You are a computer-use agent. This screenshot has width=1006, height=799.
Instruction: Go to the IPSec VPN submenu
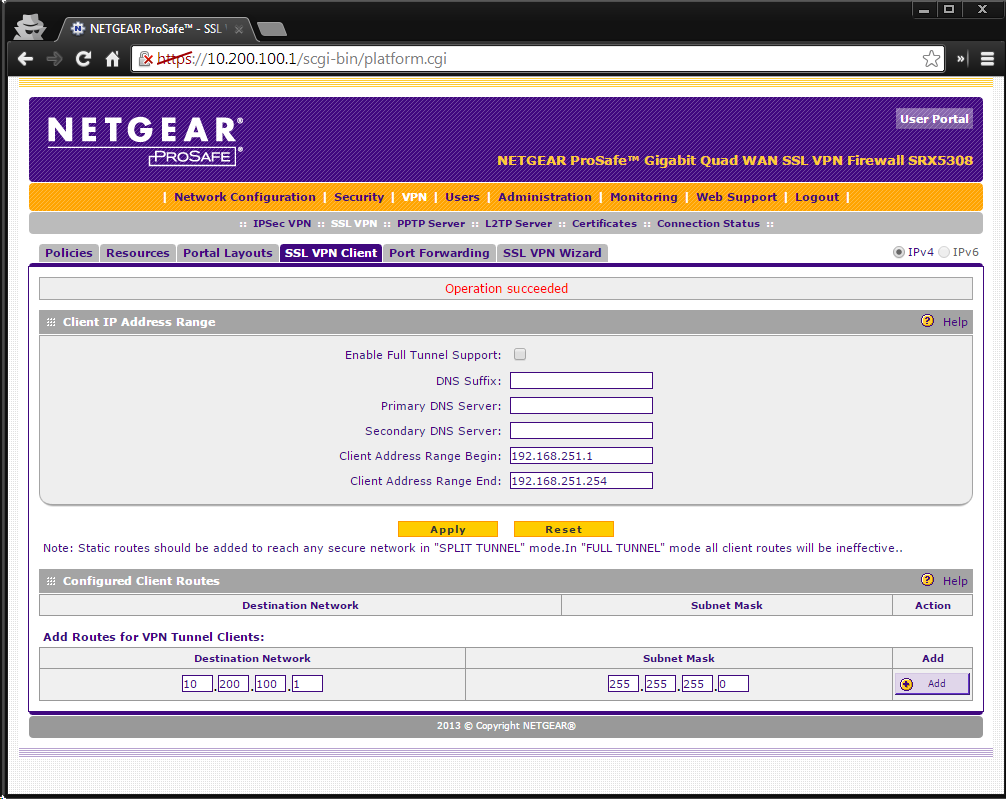tap(282, 223)
